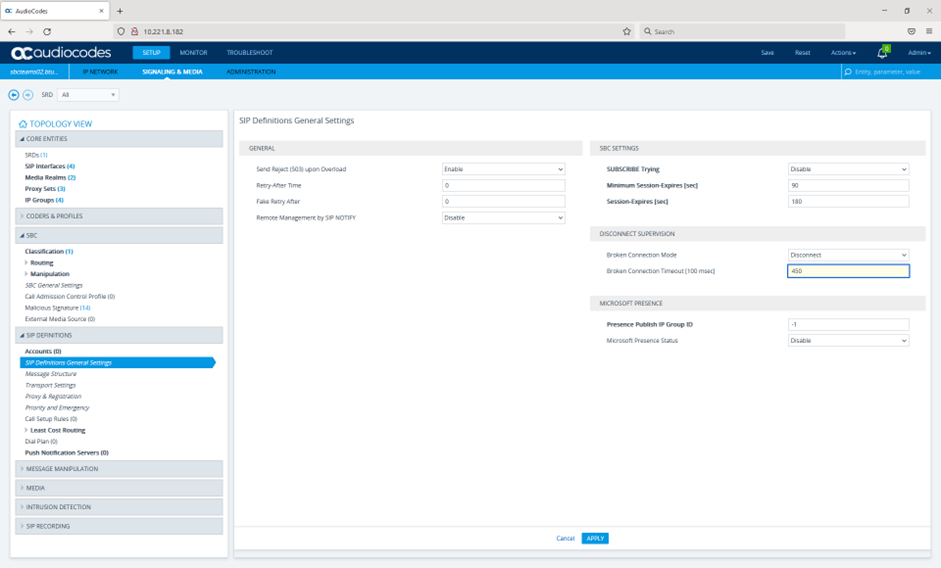Open Proxy & Registration item

pyautogui.click(x=53, y=396)
